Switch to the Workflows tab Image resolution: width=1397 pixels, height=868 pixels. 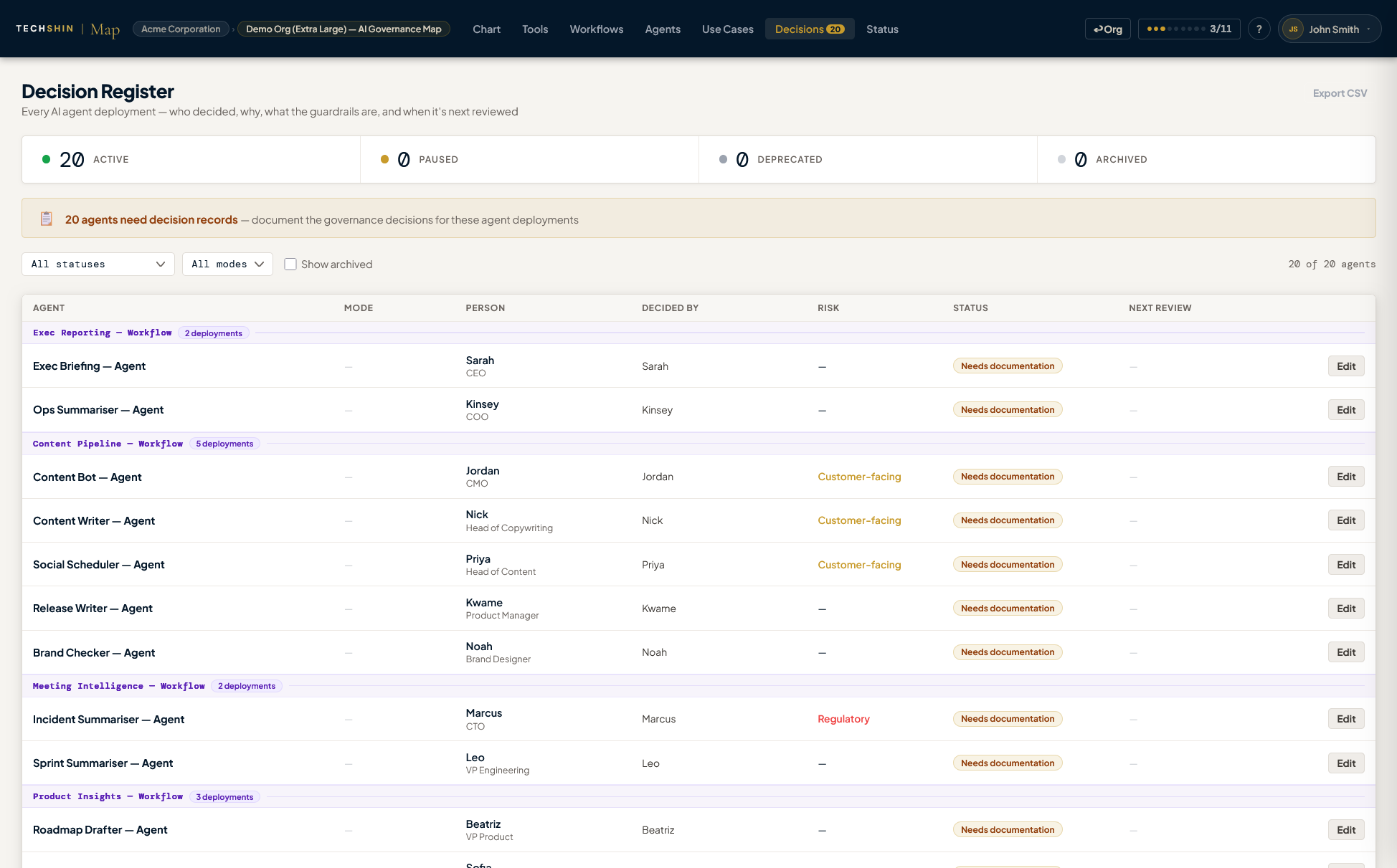click(597, 29)
